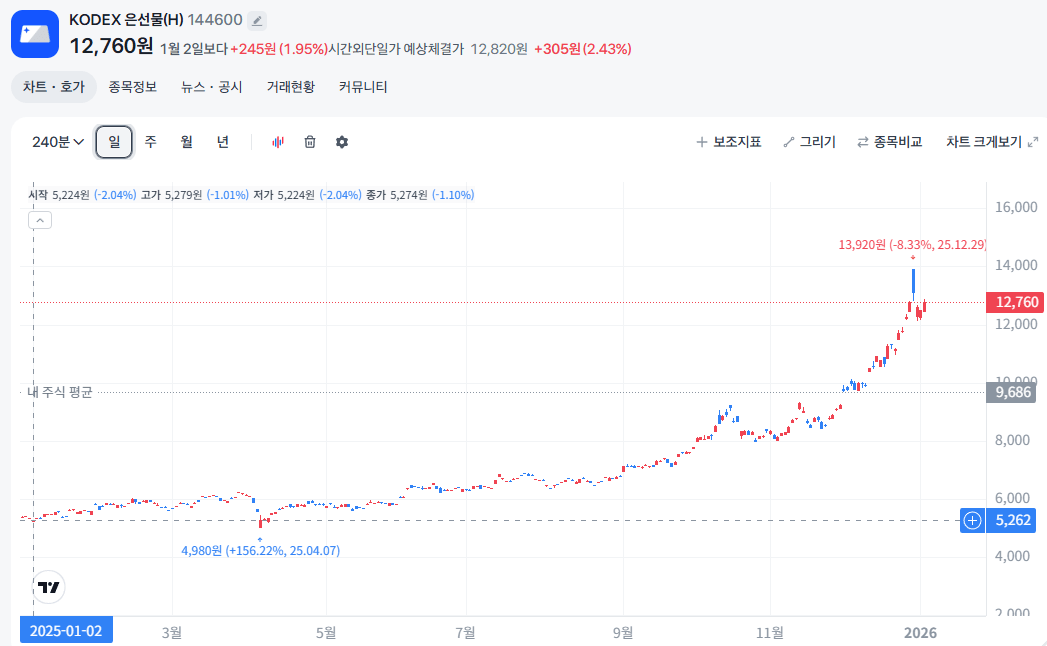Click the TradingView logo on chart

pyautogui.click(x=47, y=587)
